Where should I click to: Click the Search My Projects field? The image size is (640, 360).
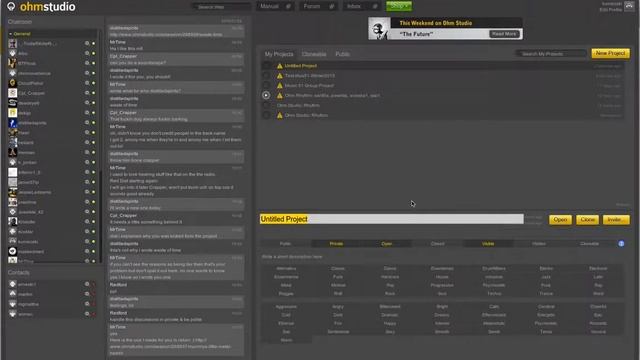(551, 53)
